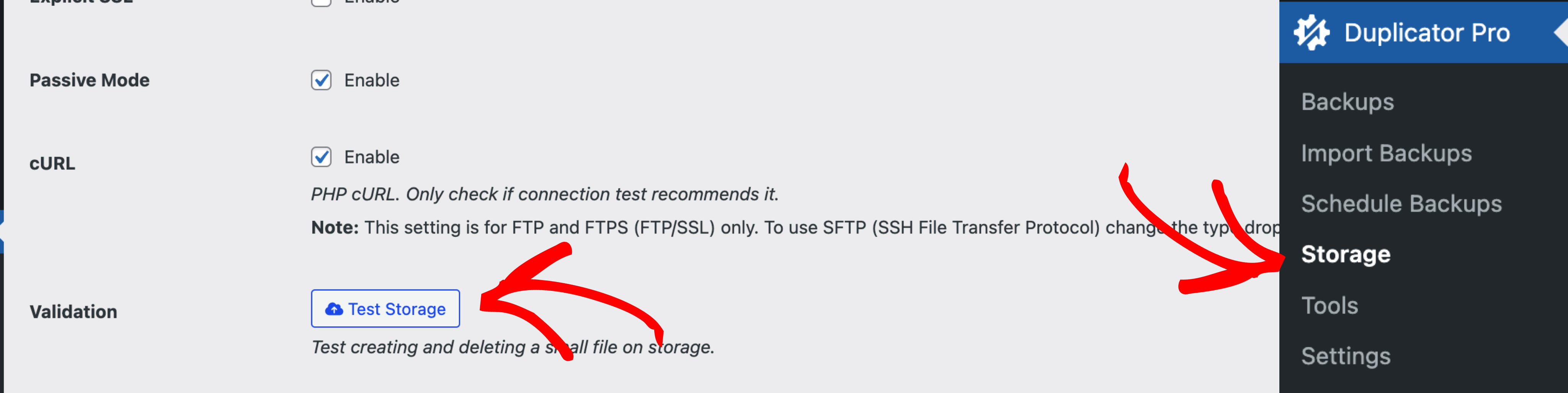Image resolution: width=1568 pixels, height=393 pixels.
Task: Click the Enable label next to cURL
Action: (371, 157)
